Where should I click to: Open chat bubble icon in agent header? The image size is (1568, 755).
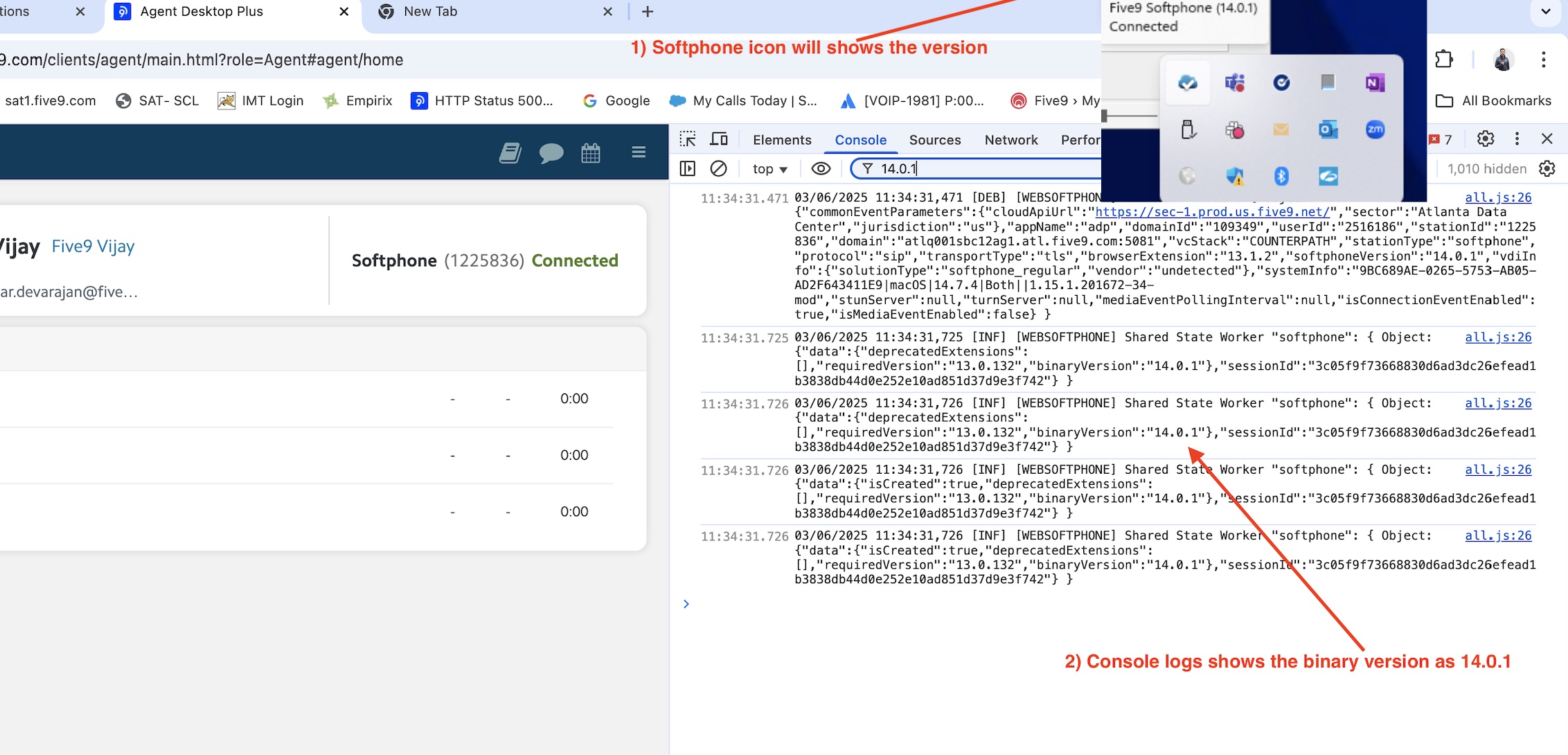[x=551, y=153]
